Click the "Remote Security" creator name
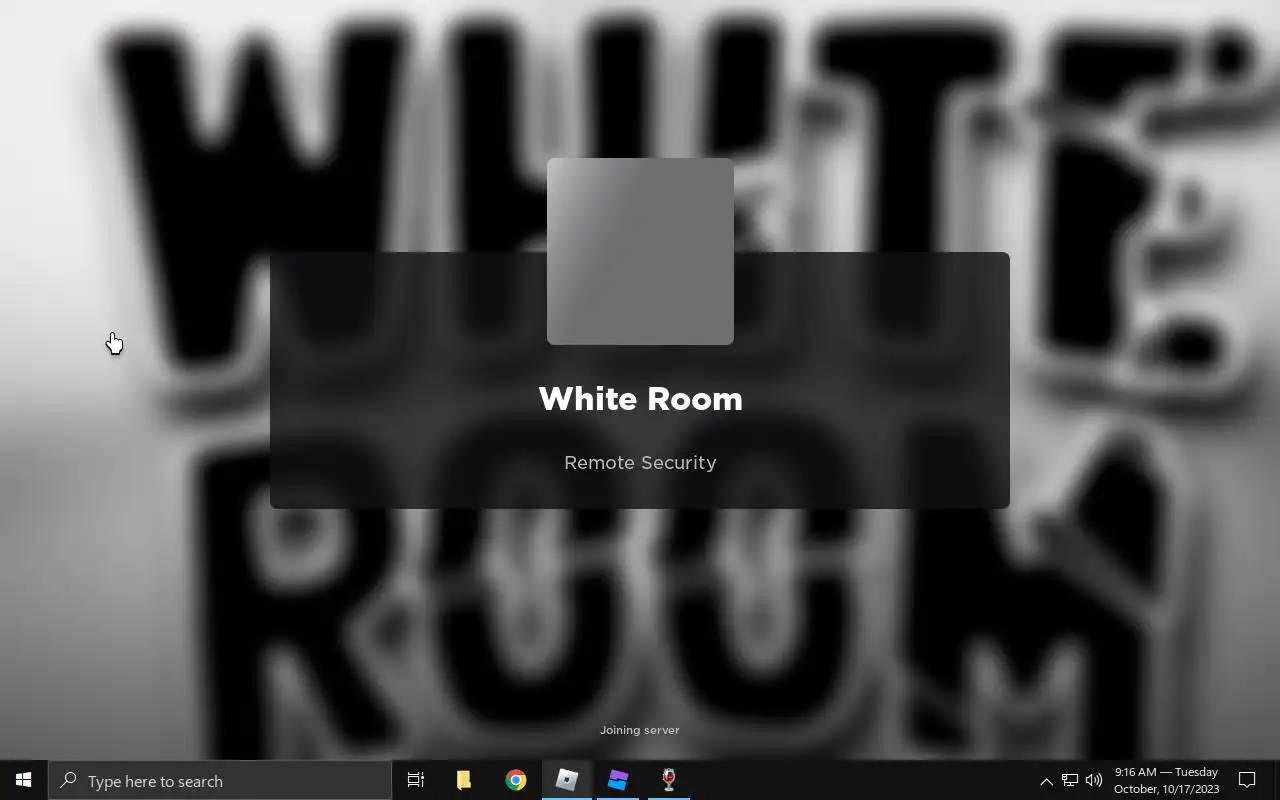This screenshot has width=1280, height=800. tap(640, 463)
